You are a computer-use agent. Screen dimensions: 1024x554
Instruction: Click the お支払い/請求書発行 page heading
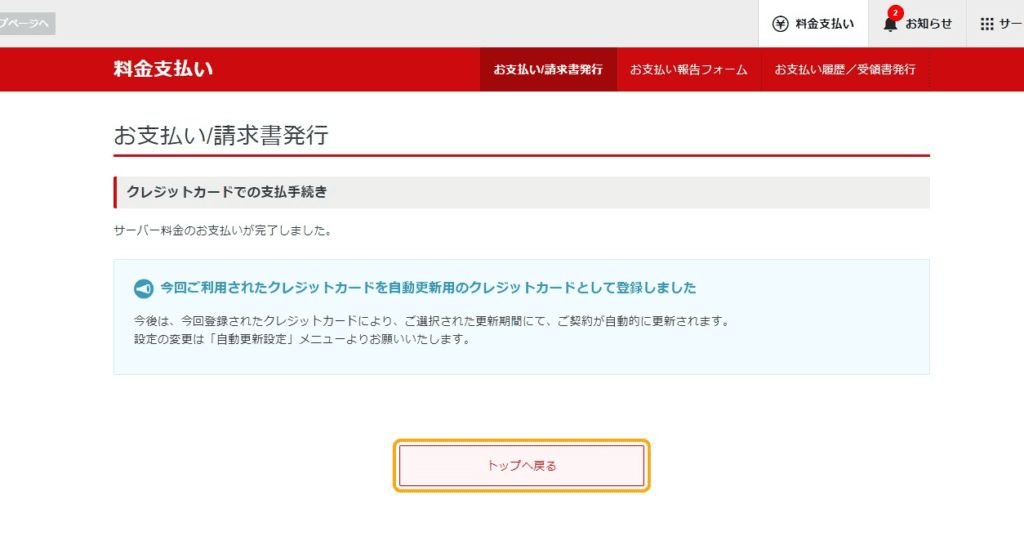(x=221, y=135)
